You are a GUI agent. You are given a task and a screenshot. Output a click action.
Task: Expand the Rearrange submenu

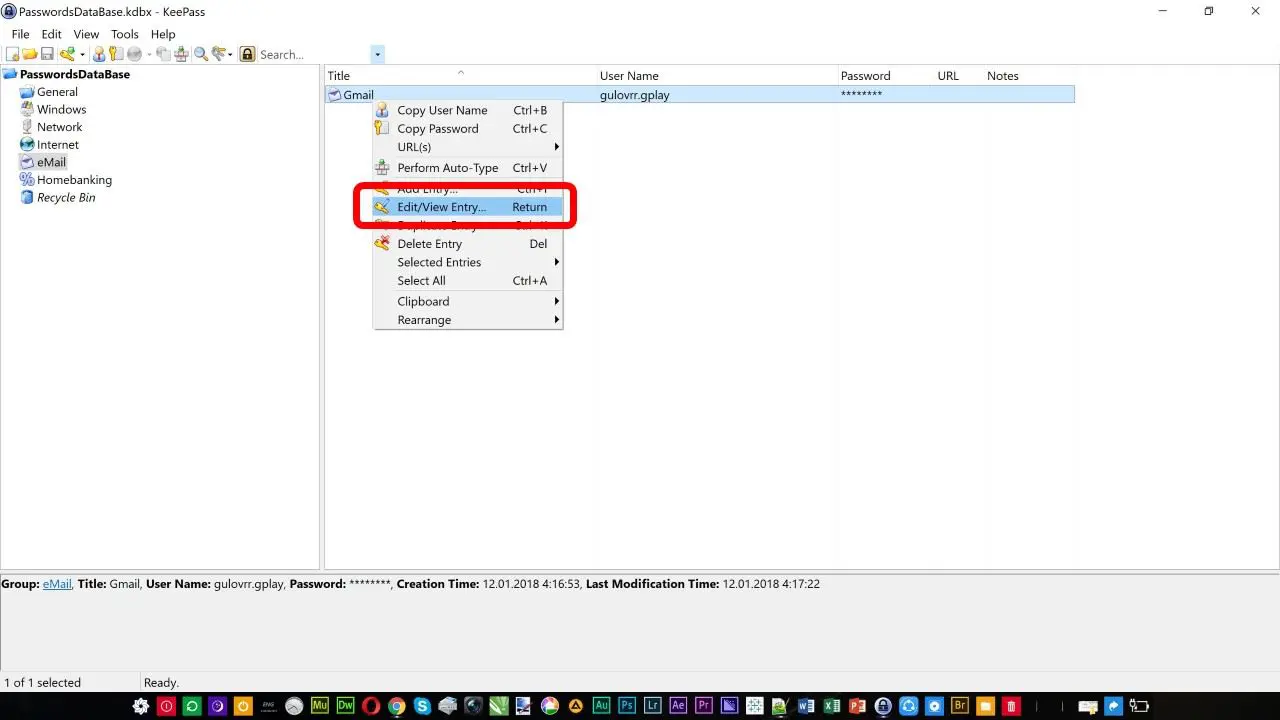click(467, 320)
